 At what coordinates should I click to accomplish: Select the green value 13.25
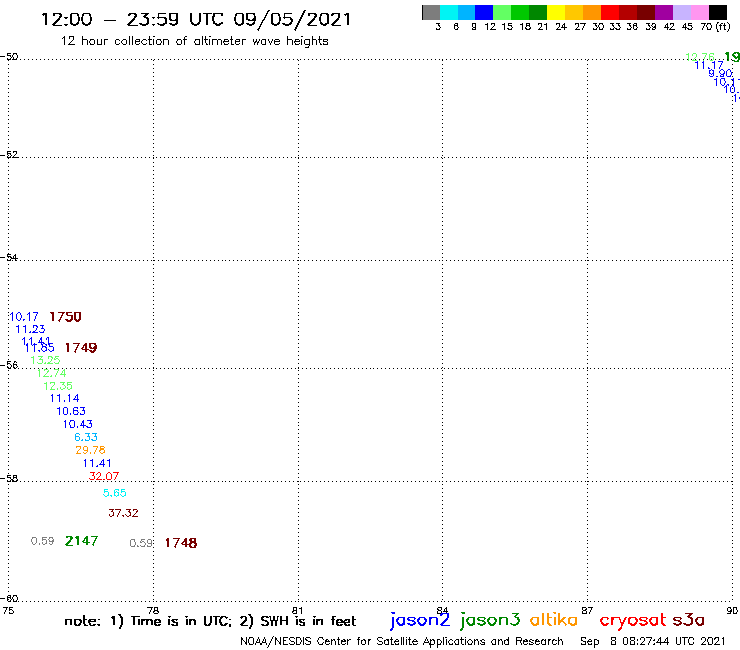(45, 360)
